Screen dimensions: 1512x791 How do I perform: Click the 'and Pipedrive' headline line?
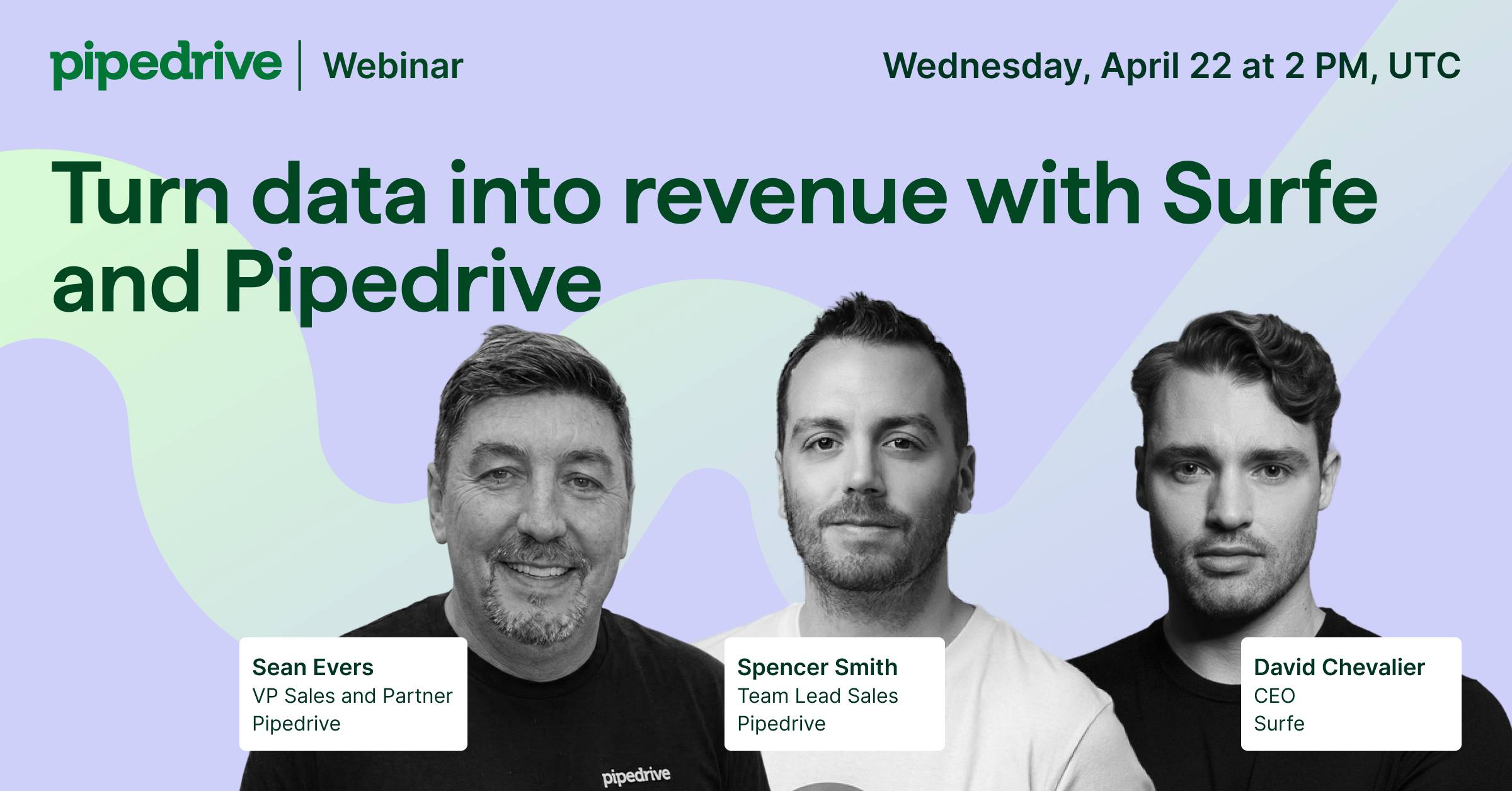[326, 282]
